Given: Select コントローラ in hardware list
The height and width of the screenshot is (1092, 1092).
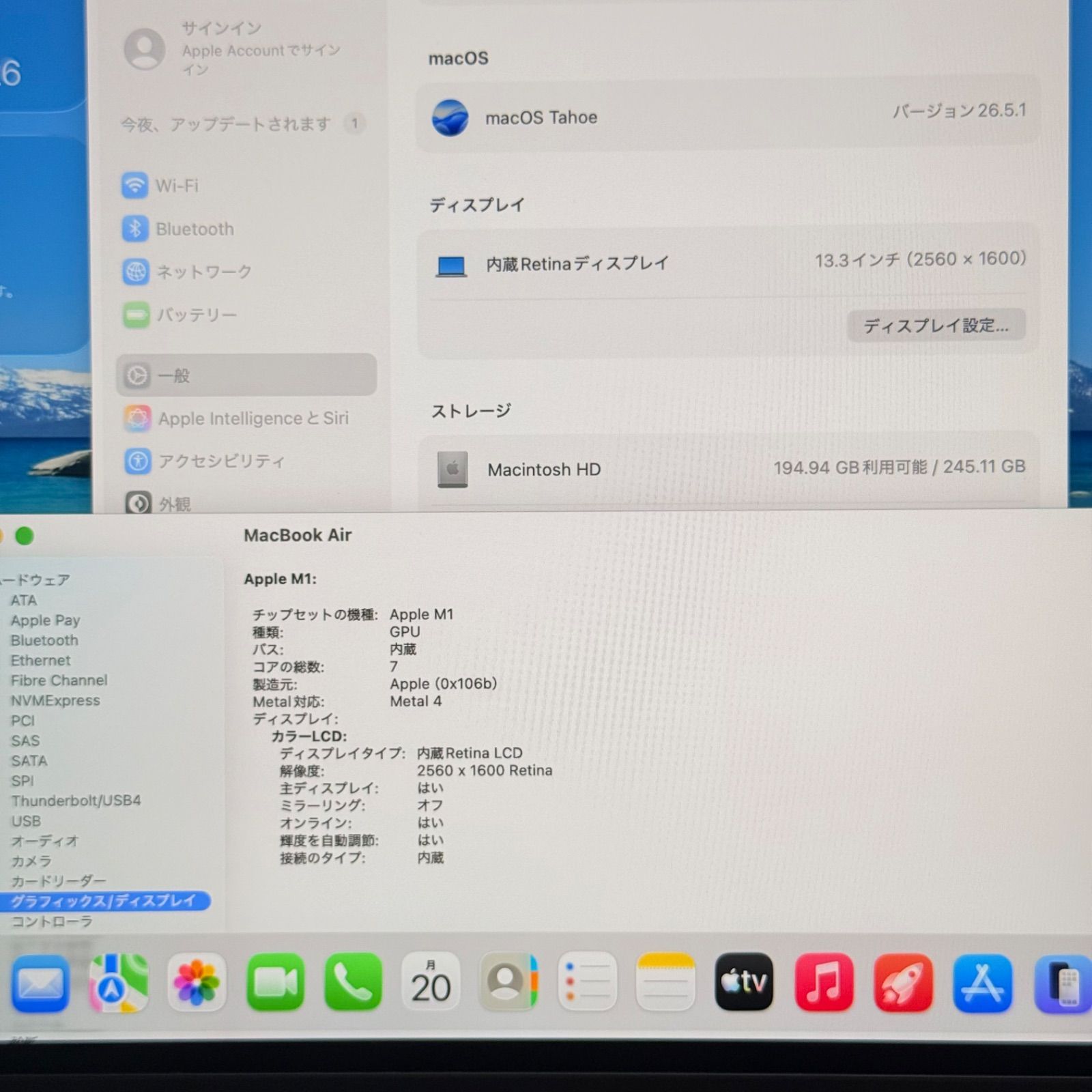Looking at the screenshot, I should (x=51, y=921).
